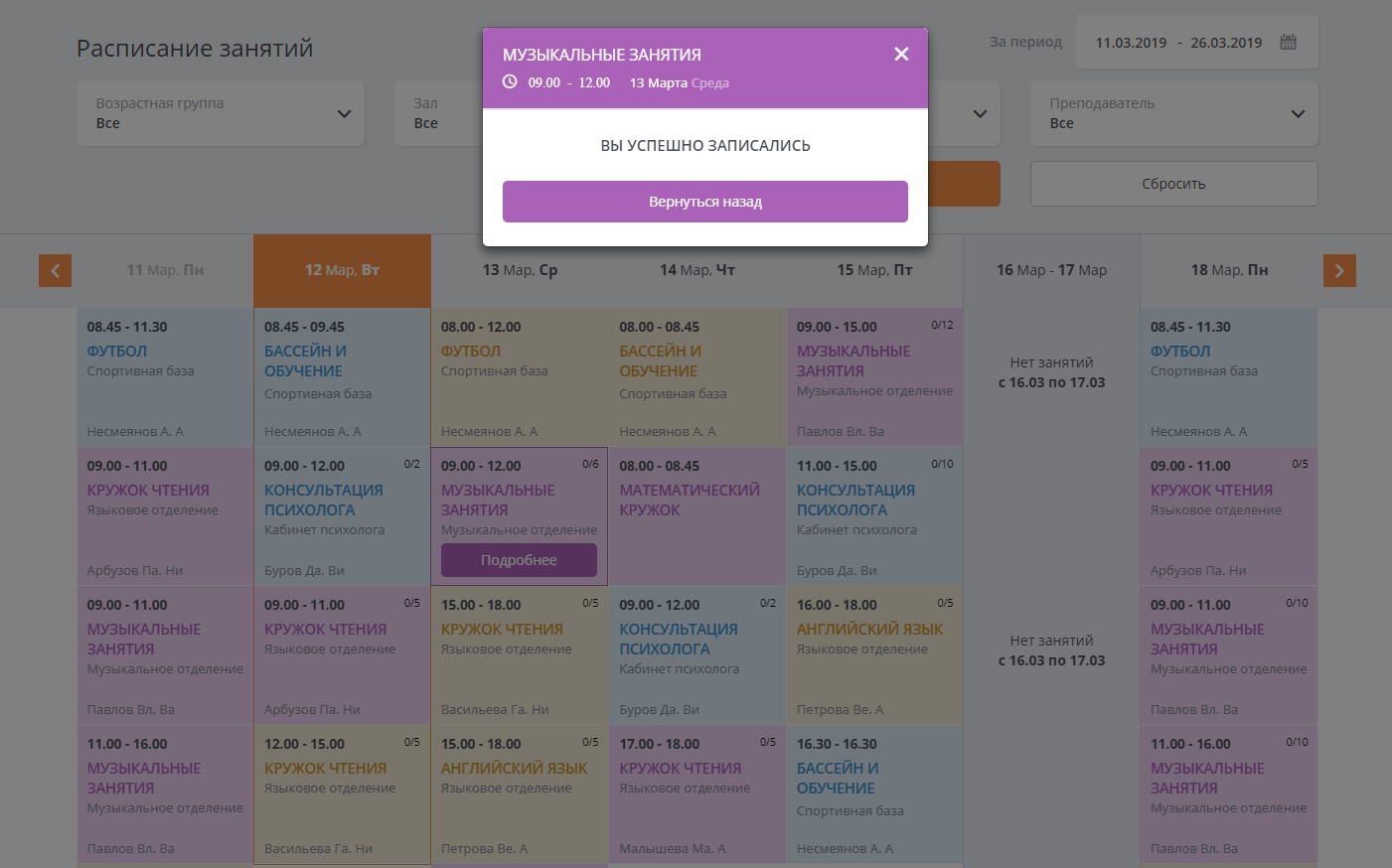Click the clock icon in the popup header

tap(510, 82)
